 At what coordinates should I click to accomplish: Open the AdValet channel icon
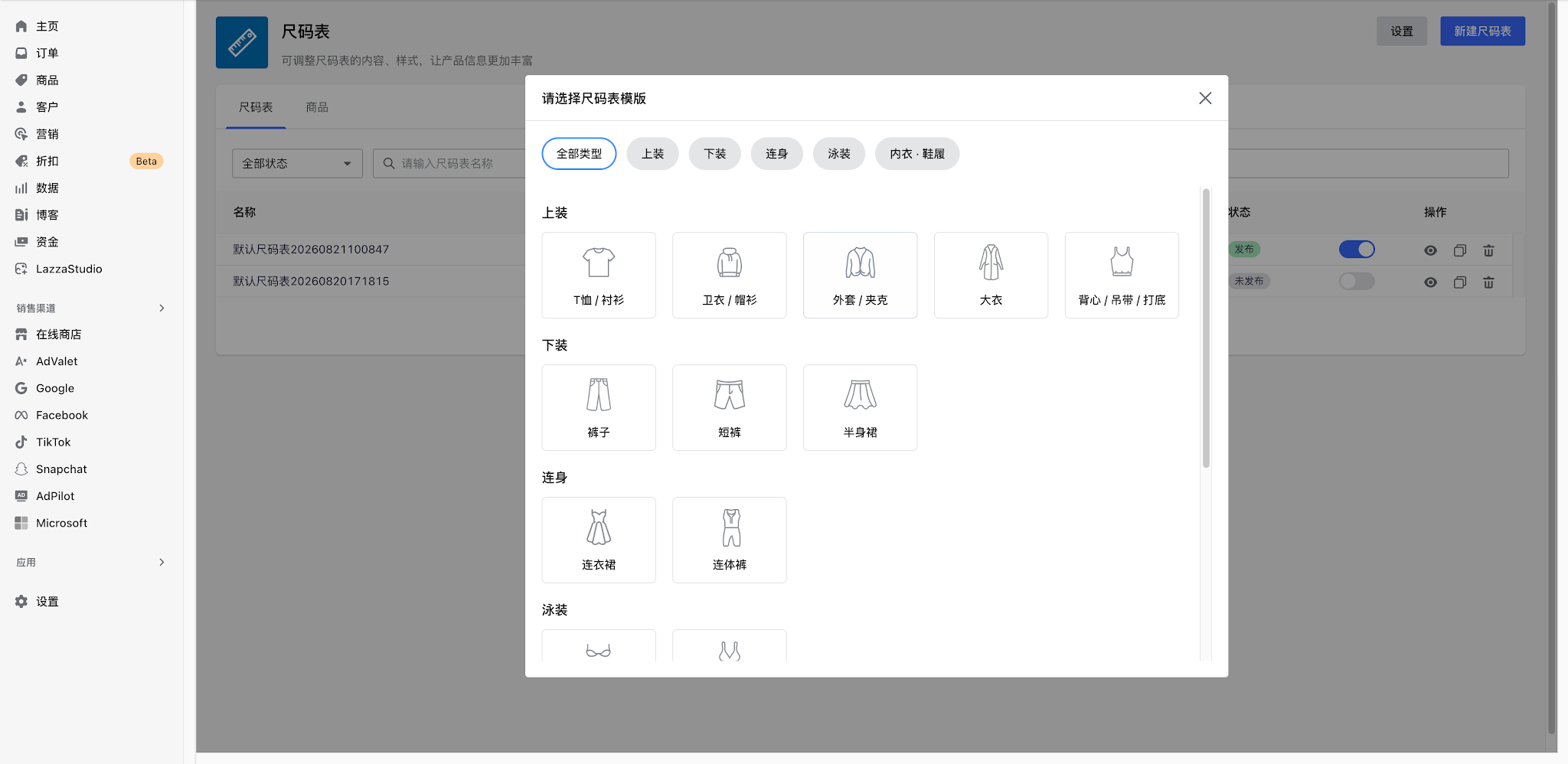point(21,361)
